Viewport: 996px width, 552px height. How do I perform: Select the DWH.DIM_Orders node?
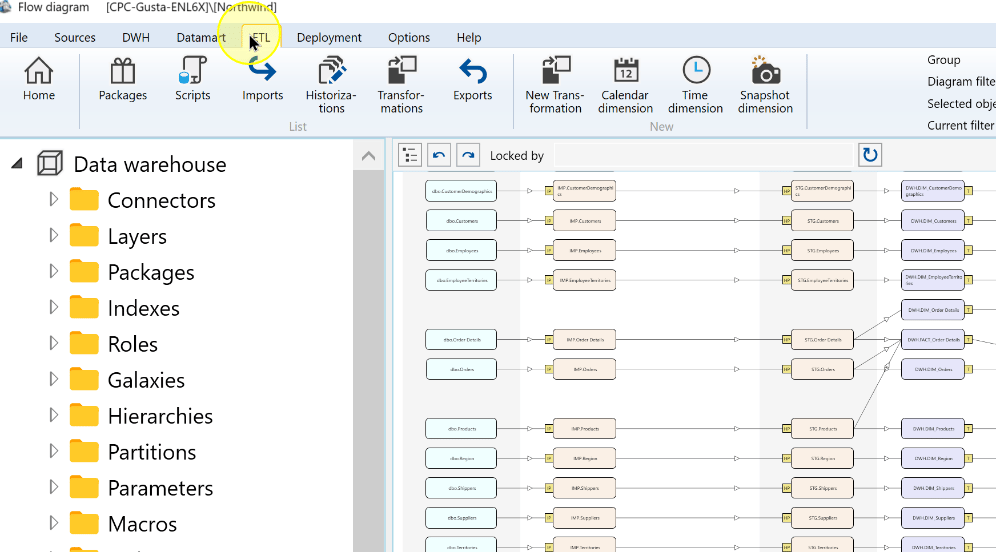933,369
